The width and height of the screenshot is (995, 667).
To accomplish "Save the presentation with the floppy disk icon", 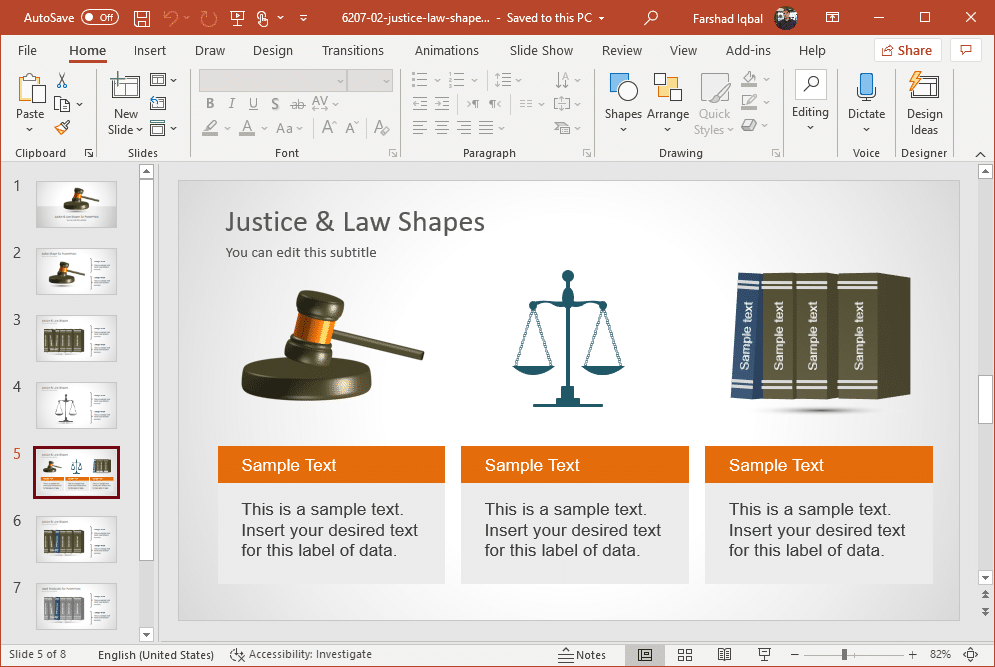I will [x=142, y=18].
